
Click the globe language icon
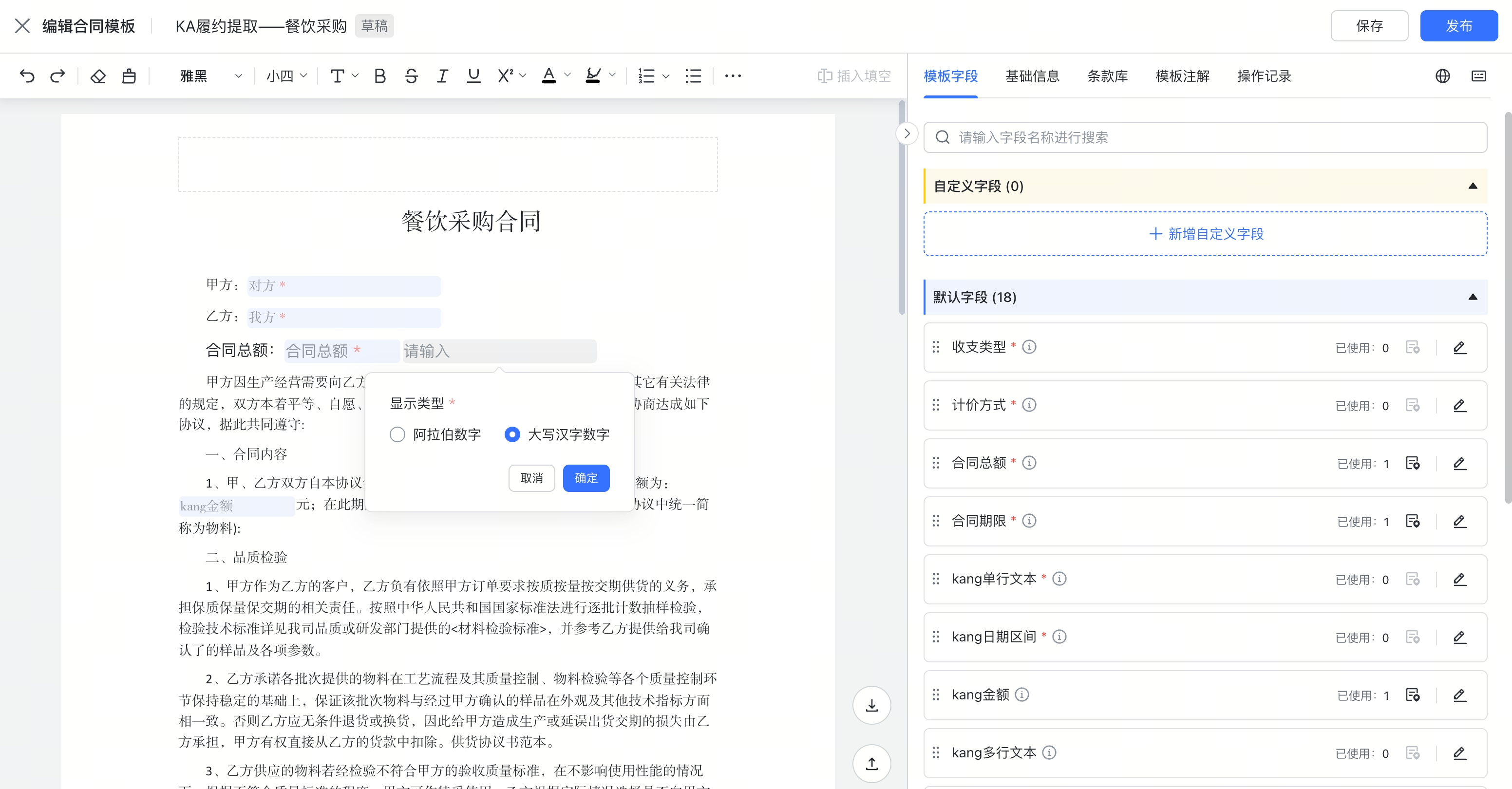1442,75
